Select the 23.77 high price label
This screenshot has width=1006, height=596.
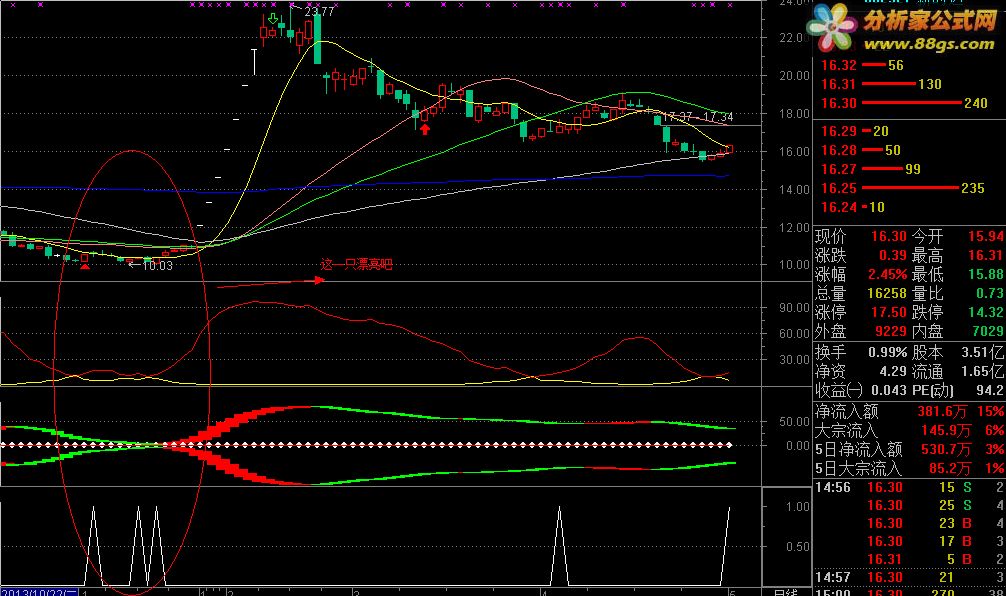coord(319,12)
